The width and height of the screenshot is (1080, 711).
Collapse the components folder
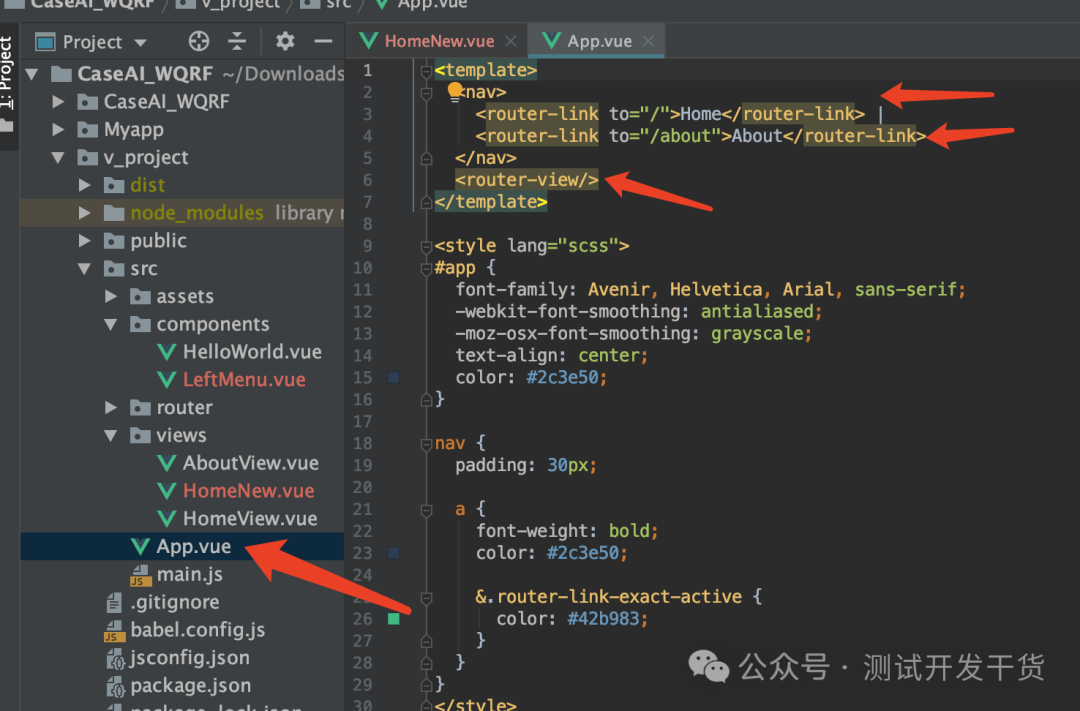point(110,324)
